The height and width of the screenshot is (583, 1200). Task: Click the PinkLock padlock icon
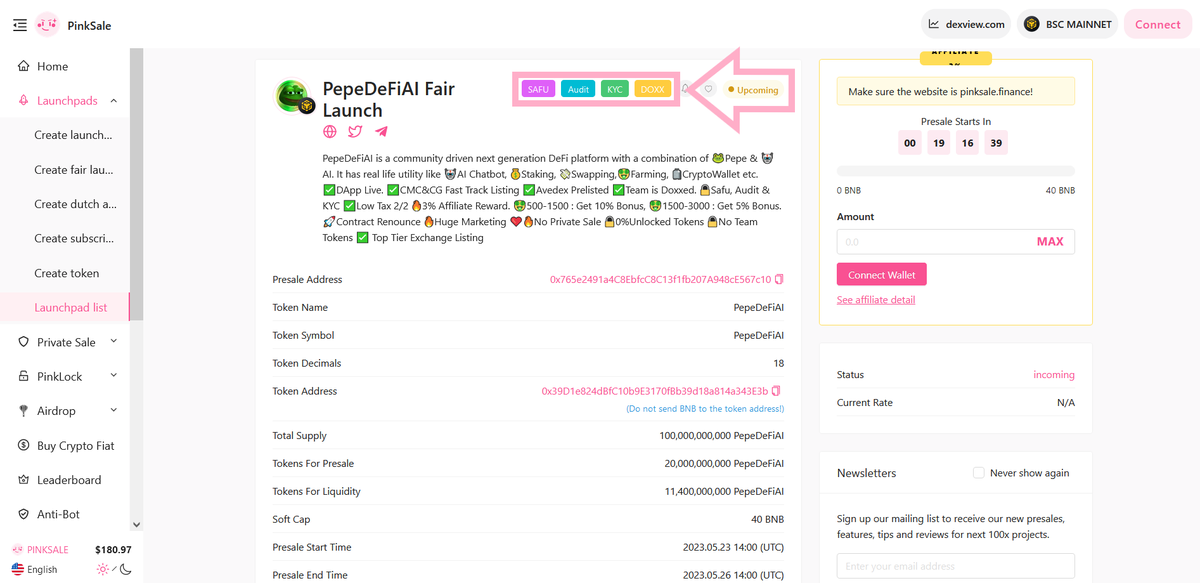coord(23,376)
